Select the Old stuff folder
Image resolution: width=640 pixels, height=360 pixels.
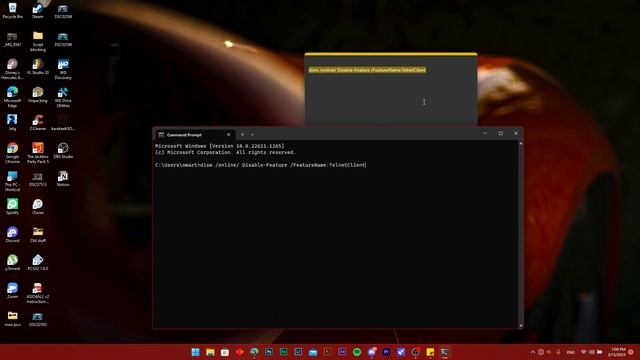38,235
